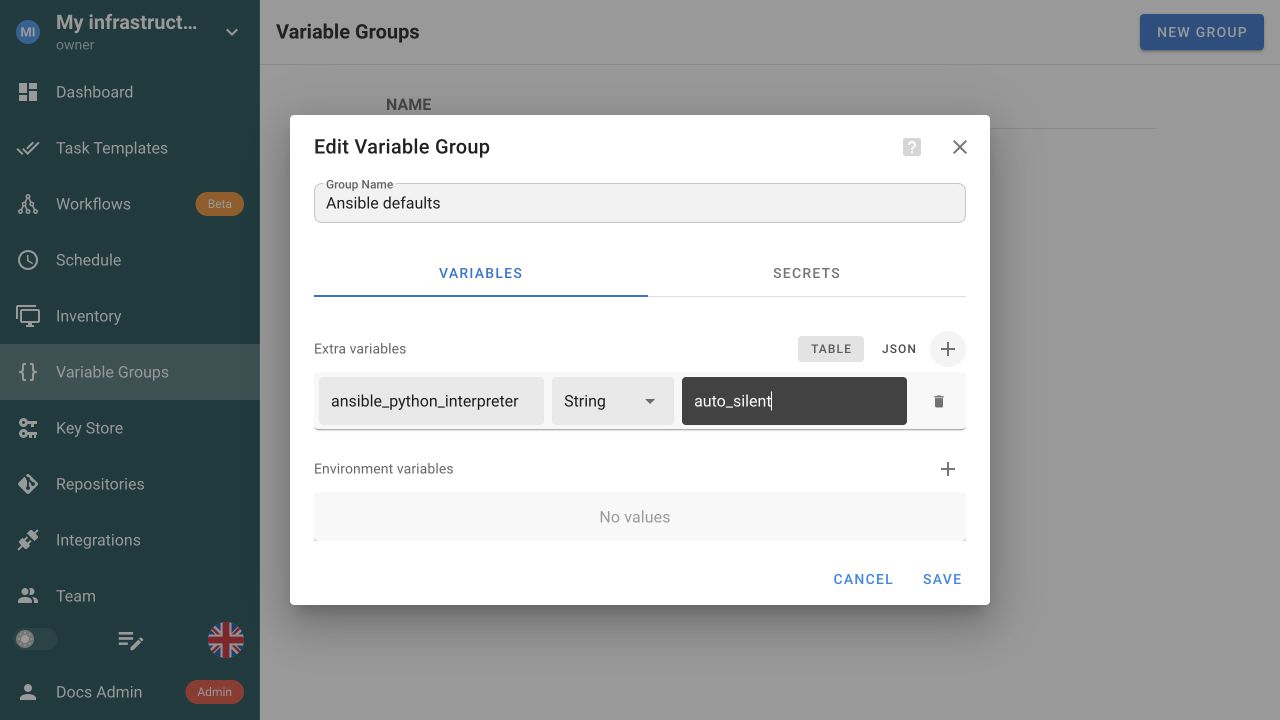
Task: Click the Schedule clock icon
Action: tap(28, 260)
